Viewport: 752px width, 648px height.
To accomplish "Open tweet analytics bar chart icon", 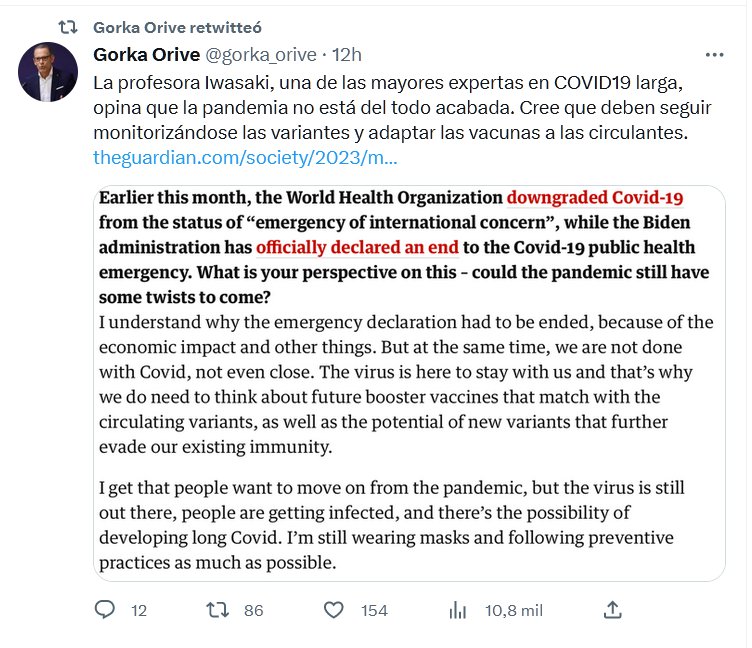I will 459,609.
